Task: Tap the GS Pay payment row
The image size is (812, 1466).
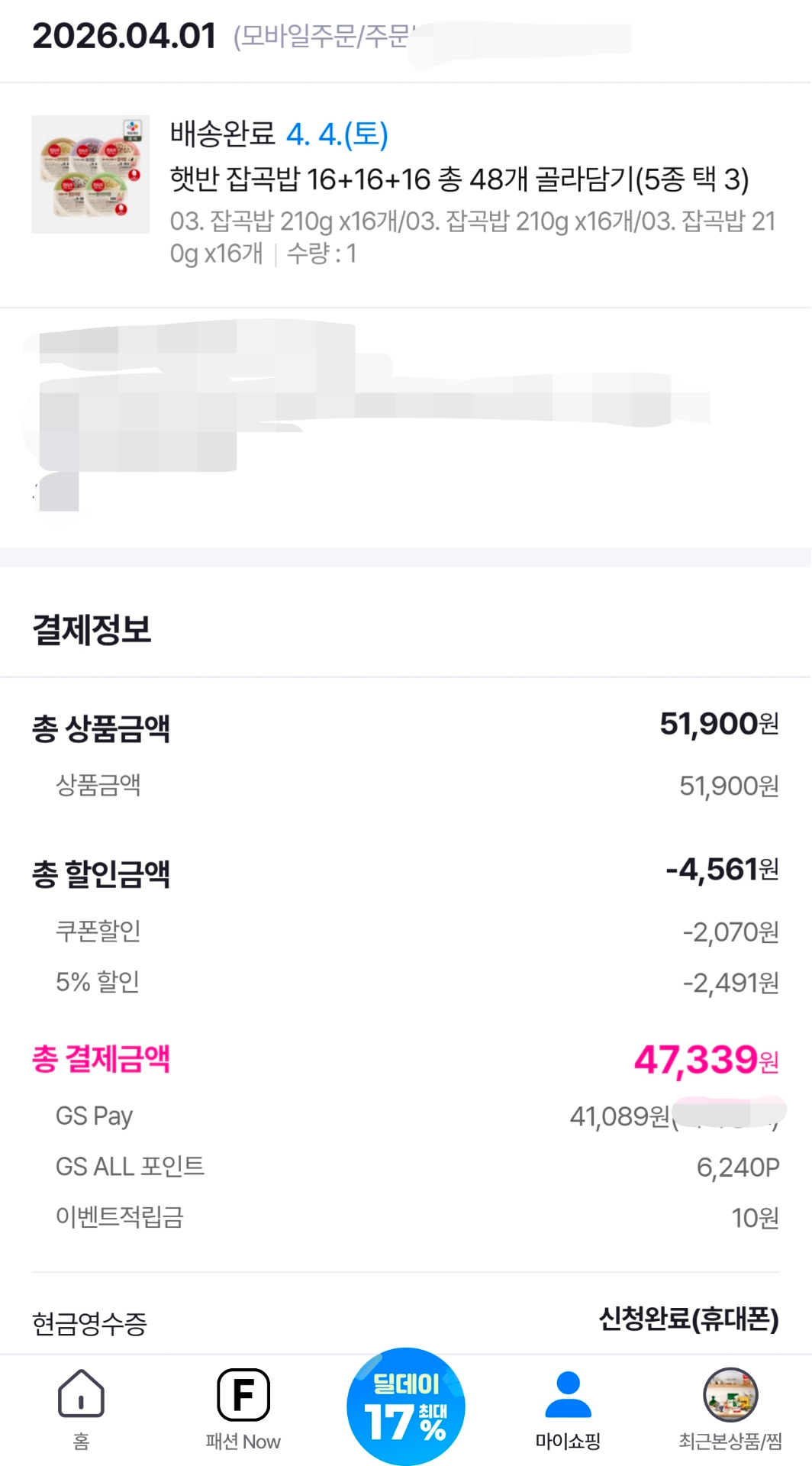Action: (x=95, y=1116)
